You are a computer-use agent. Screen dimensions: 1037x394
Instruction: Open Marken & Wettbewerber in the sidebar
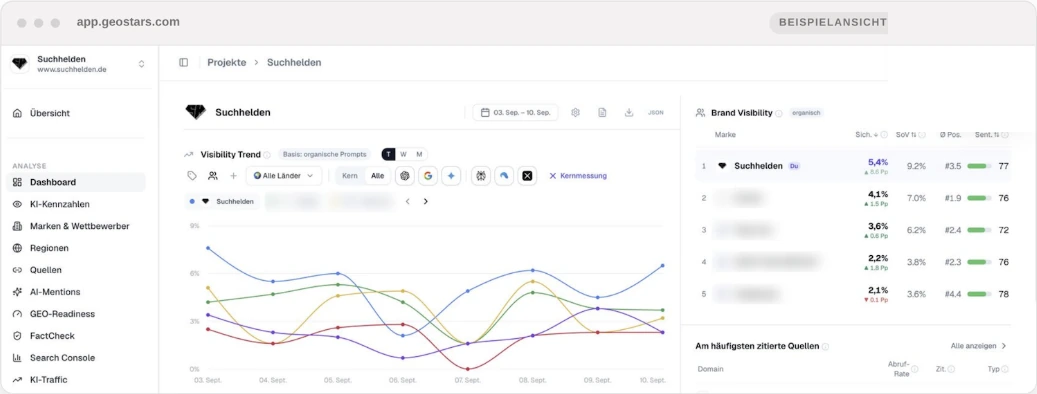pyautogui.click(x=76, y=226)
